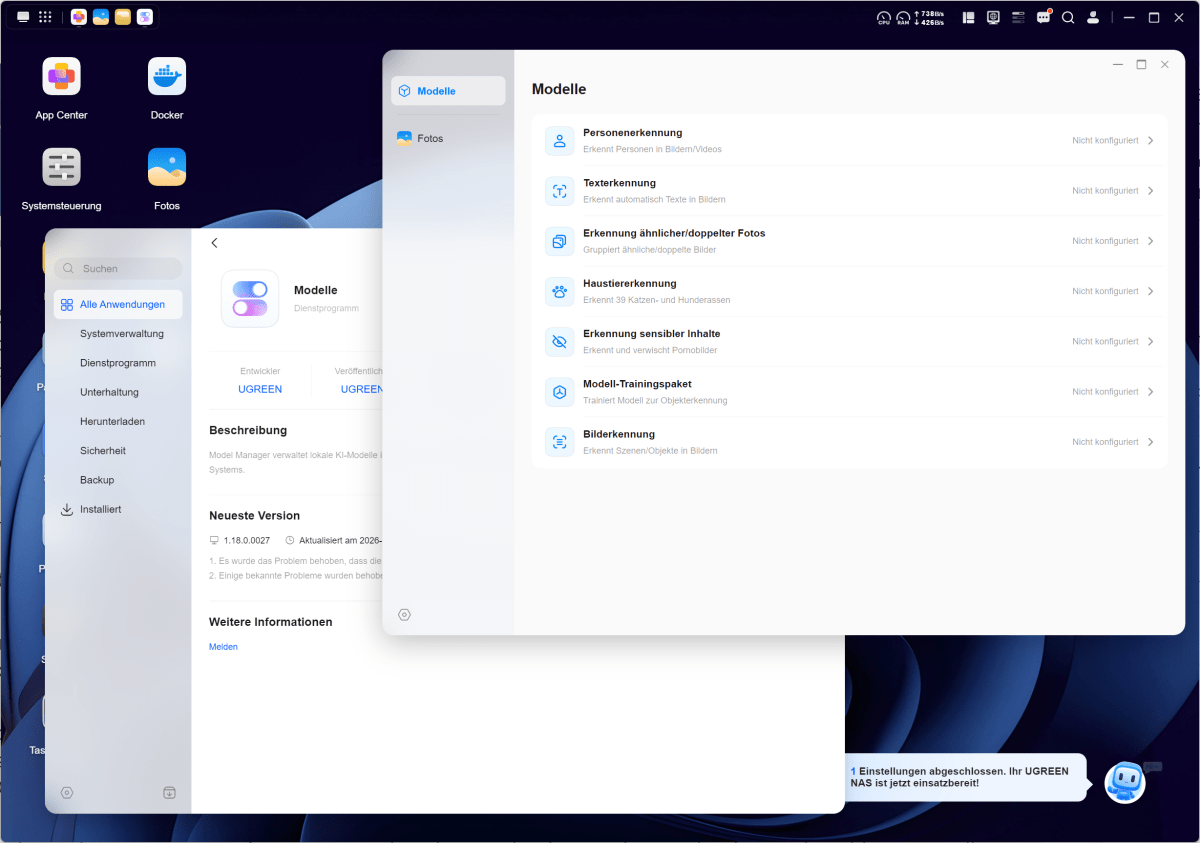Select Modelle in the Modelle window sidebar
1200x843 pixels.
(x=448, y=91)
